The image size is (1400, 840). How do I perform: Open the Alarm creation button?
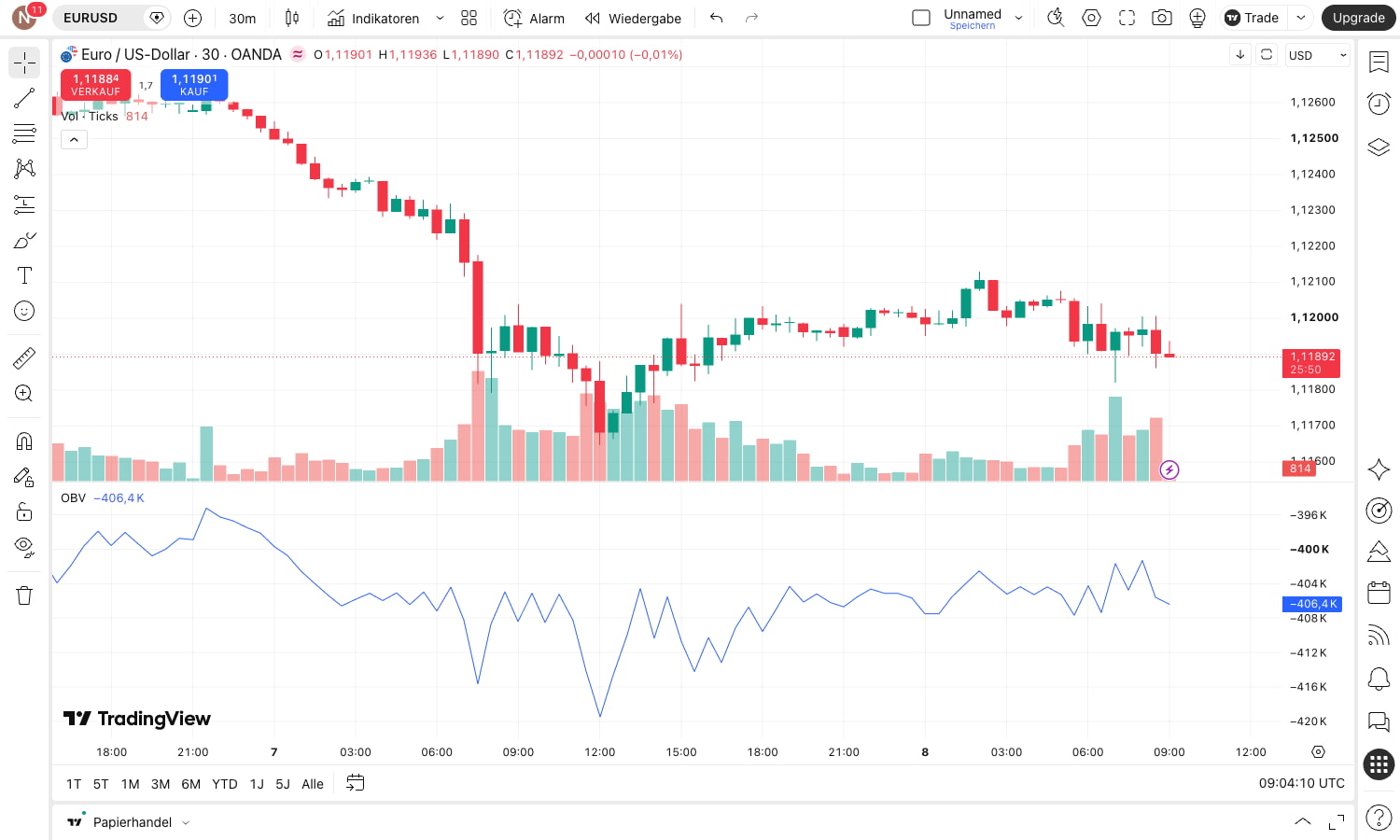point(534,18)
